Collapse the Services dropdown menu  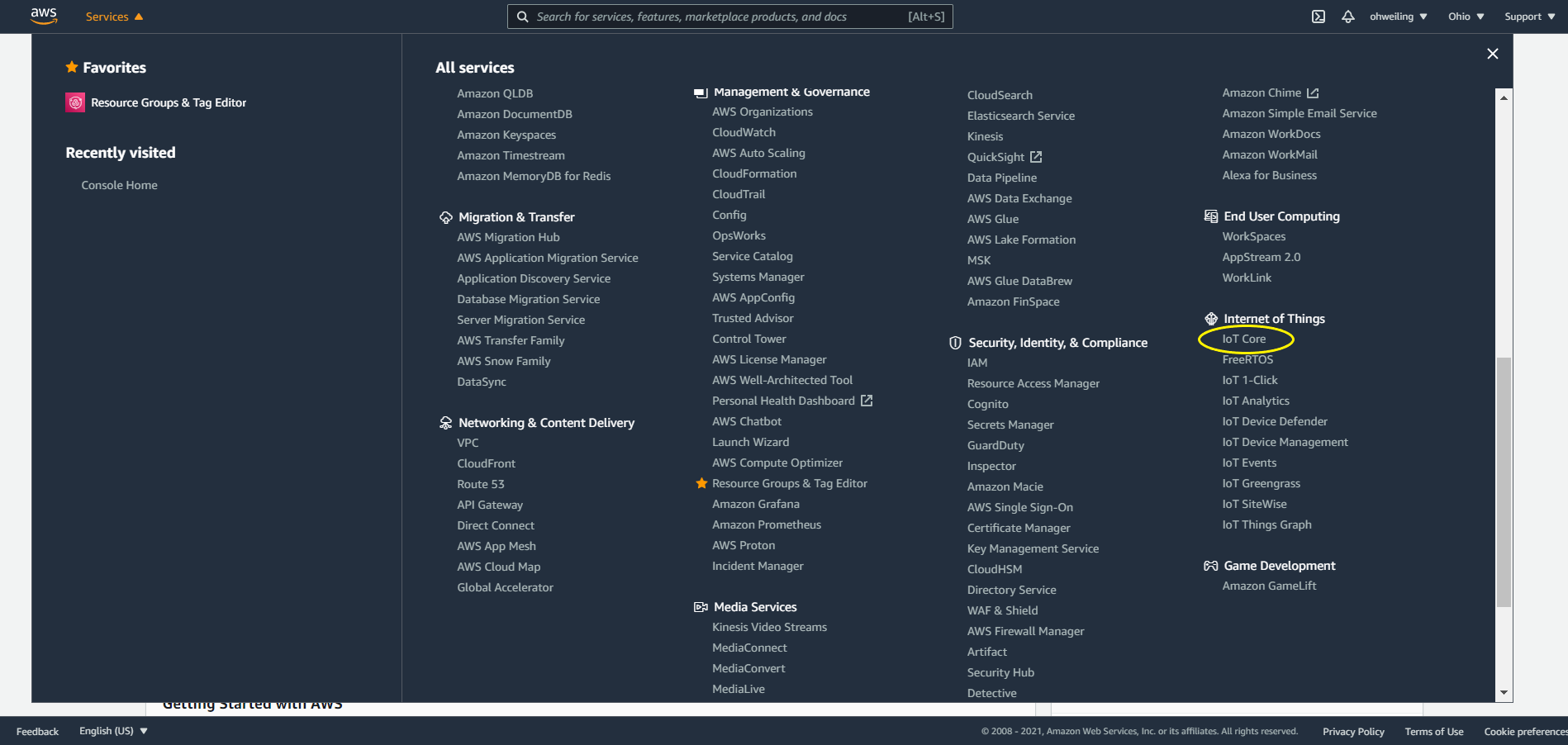tap(114, 17)
